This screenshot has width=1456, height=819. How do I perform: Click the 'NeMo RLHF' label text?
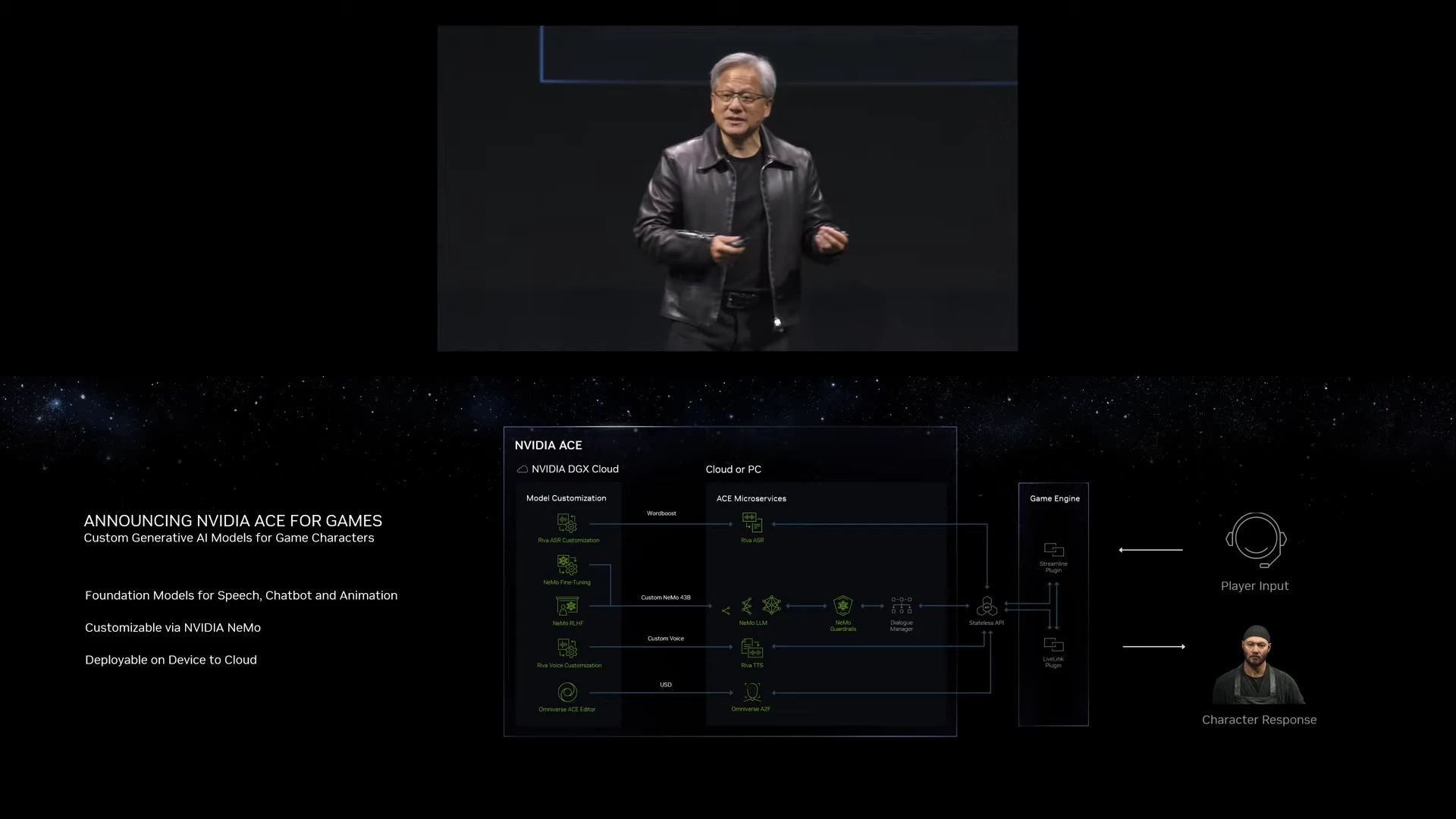[568, 623]
